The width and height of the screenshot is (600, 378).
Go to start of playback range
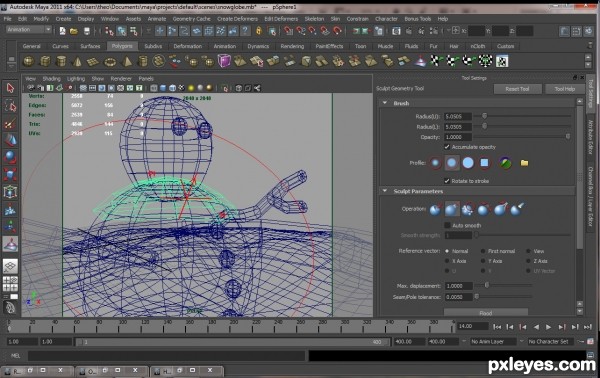(497, 327)
